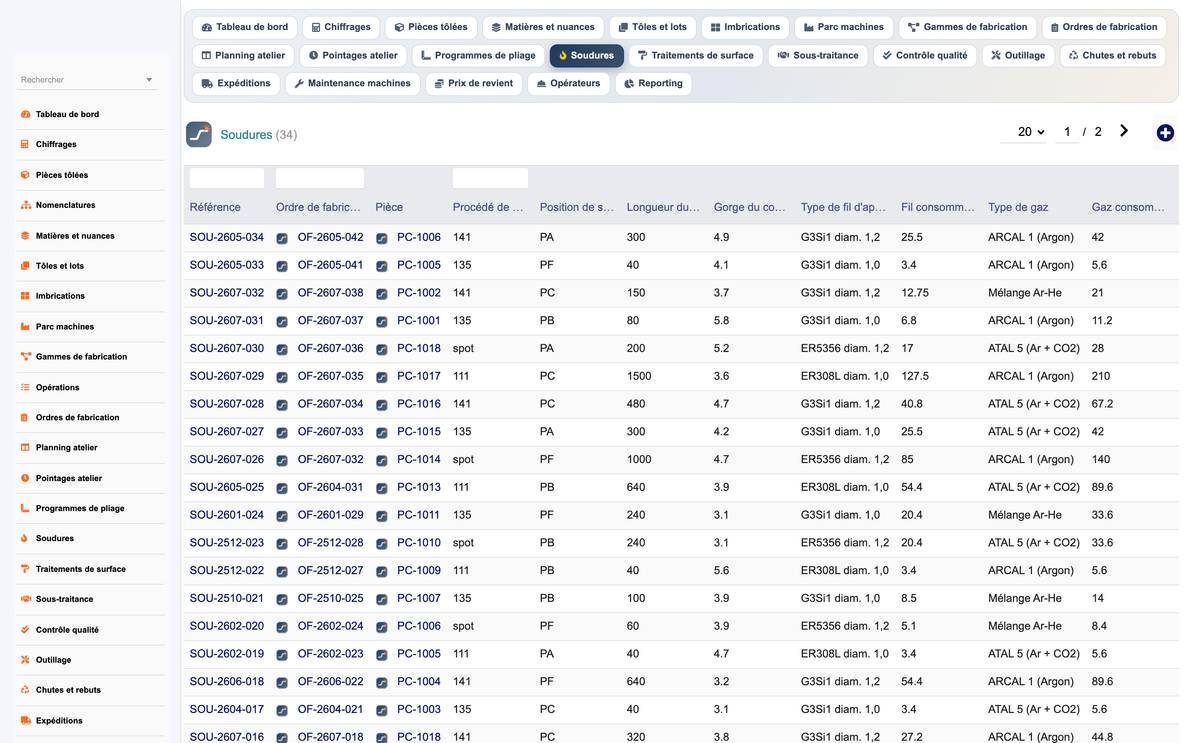Open link icon next to OF-2605-042
1200x743 pixels.
[282, 239]
